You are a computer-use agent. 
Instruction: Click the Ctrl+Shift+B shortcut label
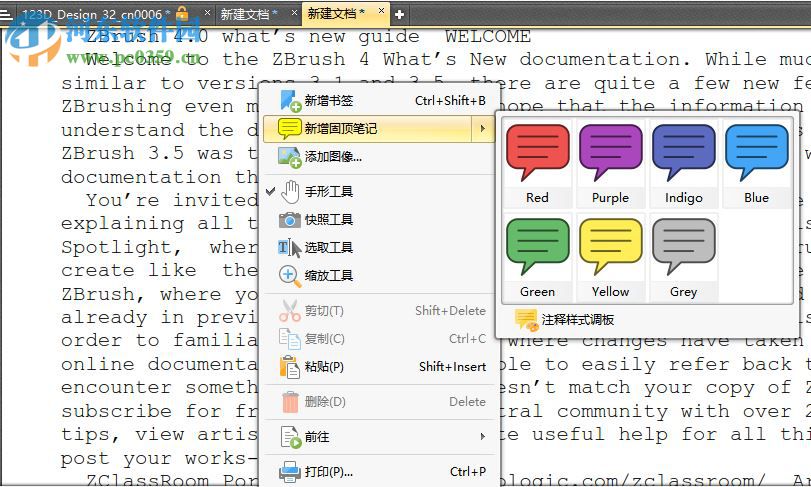[450, 101]
